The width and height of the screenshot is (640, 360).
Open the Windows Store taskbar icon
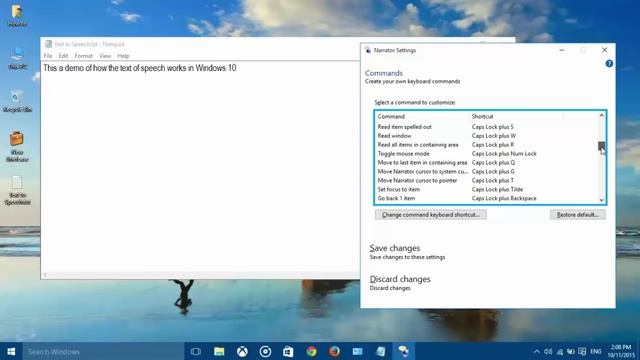(288, 351)
